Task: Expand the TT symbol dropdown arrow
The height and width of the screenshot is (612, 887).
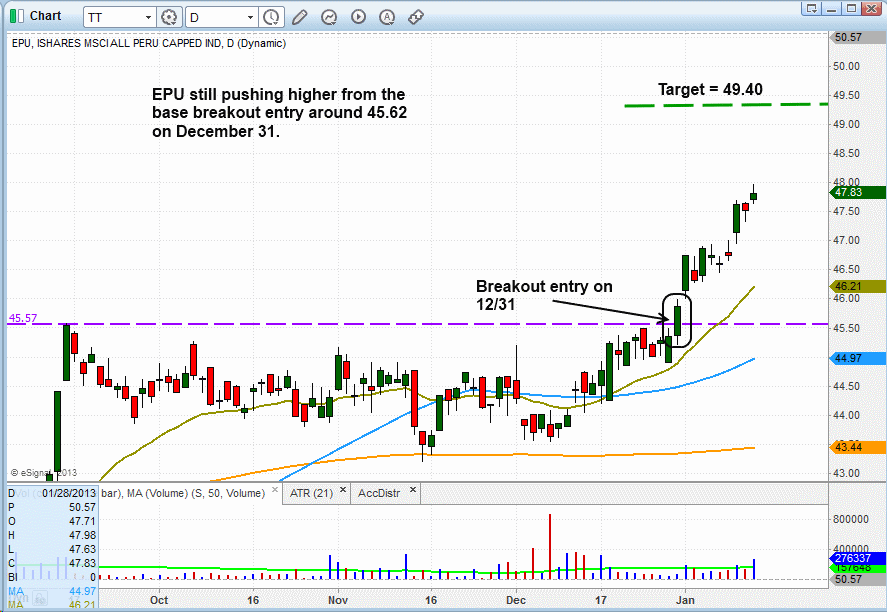Action: point(148,18)
